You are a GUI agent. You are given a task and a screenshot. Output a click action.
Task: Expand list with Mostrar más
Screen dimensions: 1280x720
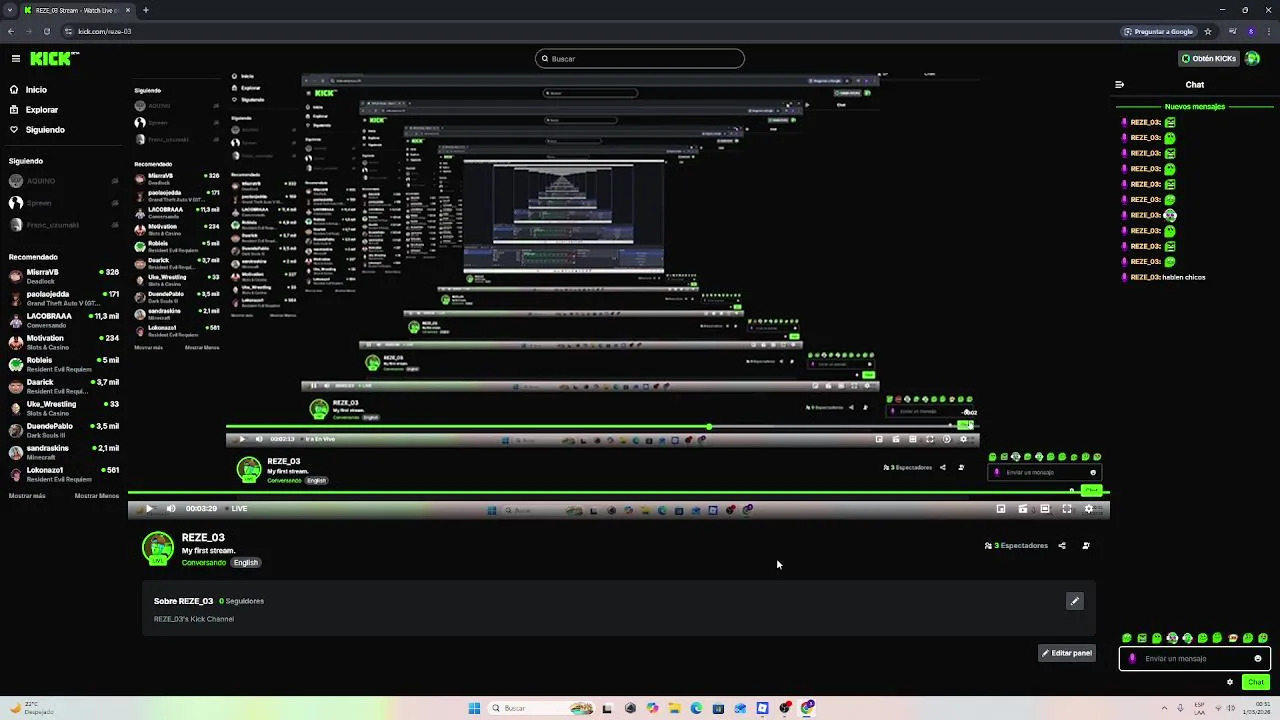27,496
